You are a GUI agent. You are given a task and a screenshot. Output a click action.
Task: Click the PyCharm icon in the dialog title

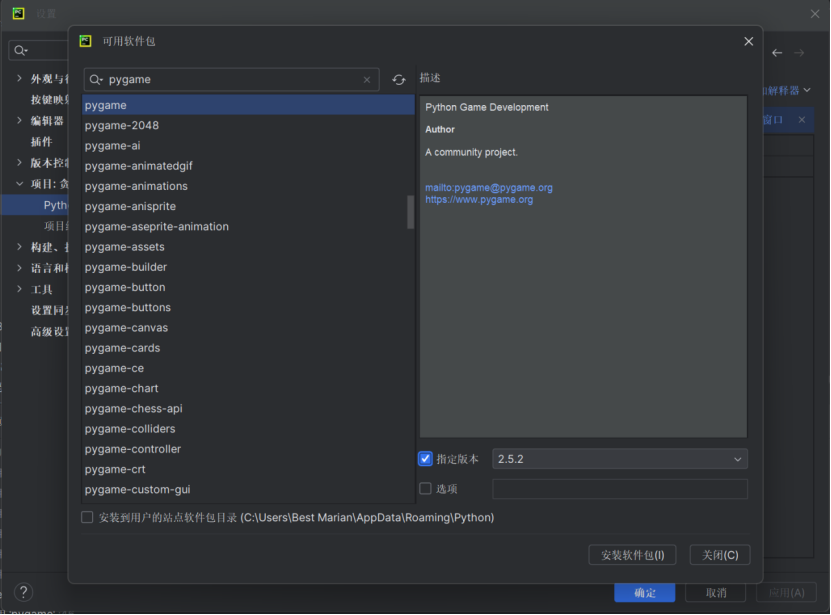coord(85,41)
